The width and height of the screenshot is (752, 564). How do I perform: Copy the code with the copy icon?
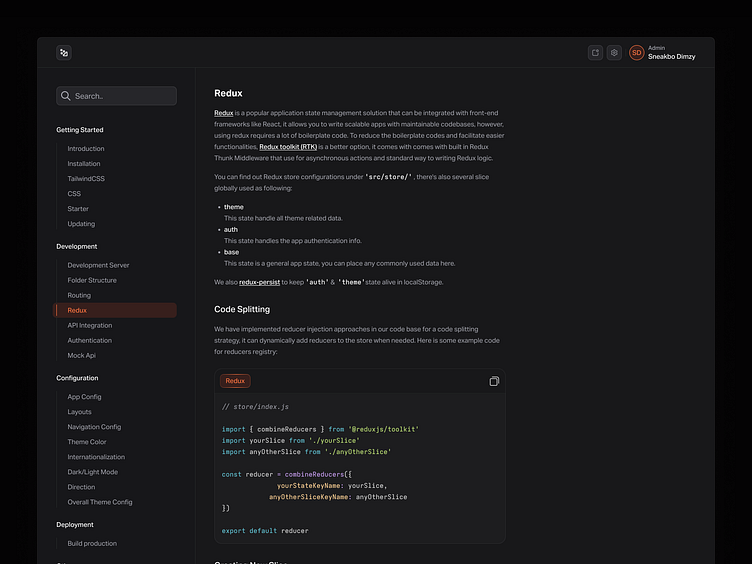click(494, 381)
